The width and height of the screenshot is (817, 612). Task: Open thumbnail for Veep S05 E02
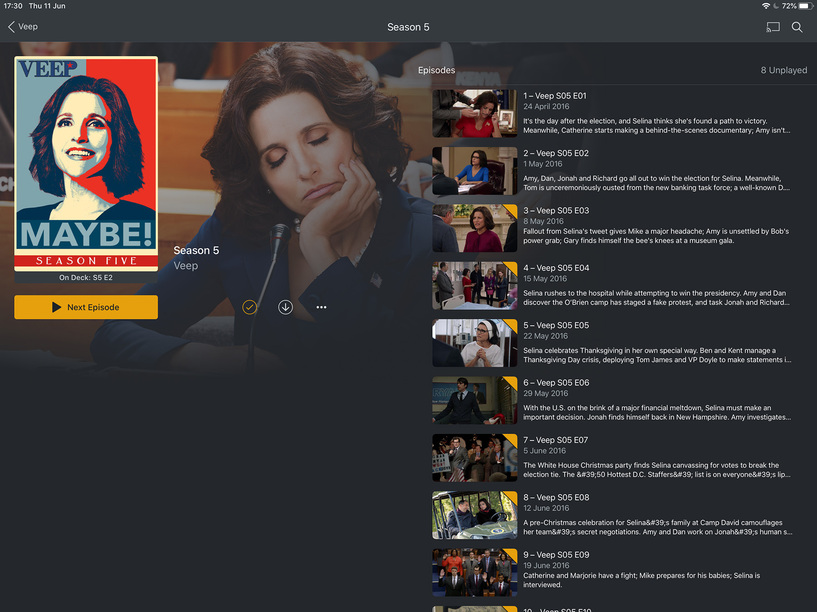point(475,170)
